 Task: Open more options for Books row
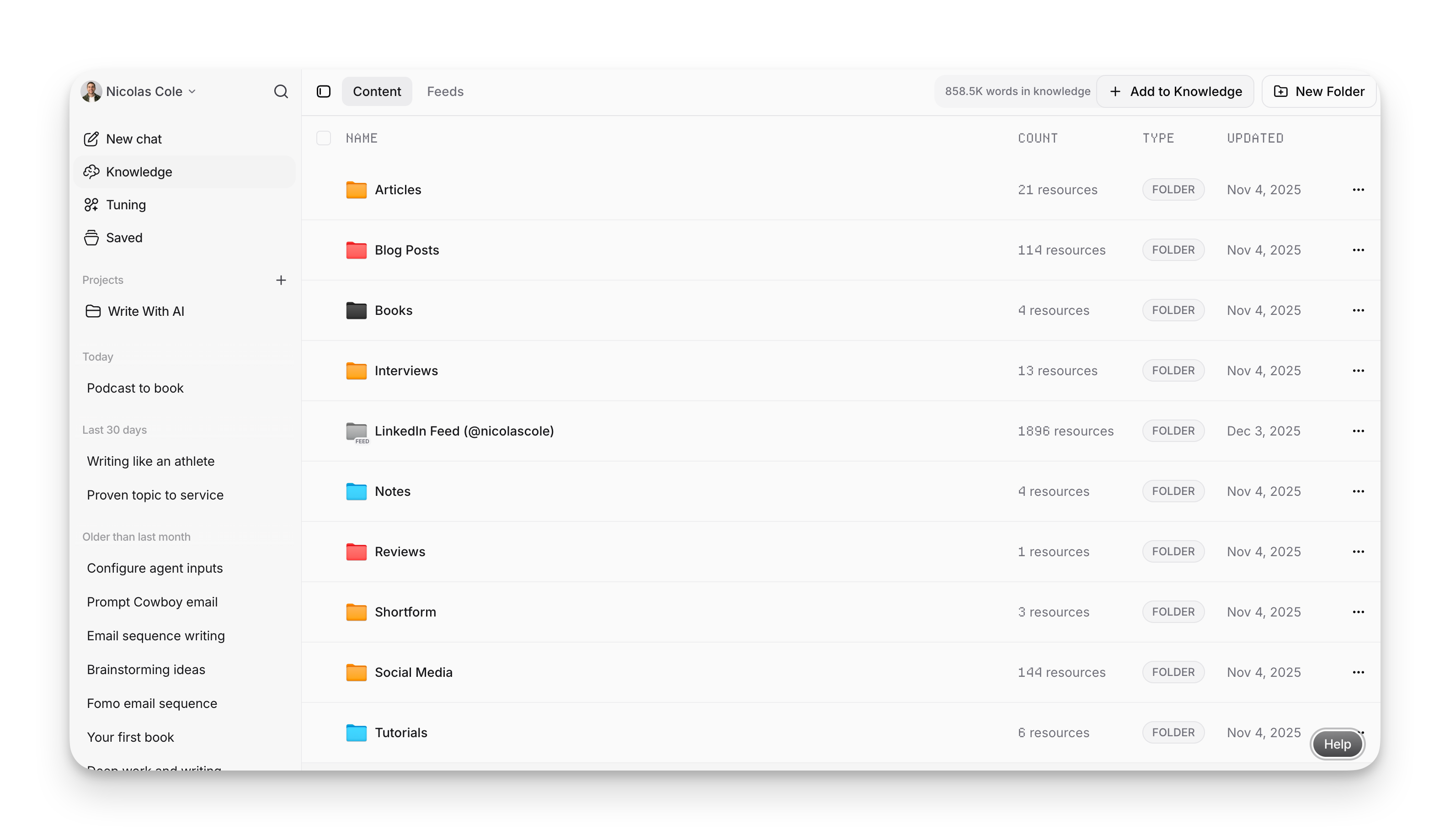(x=1358, y=311)
